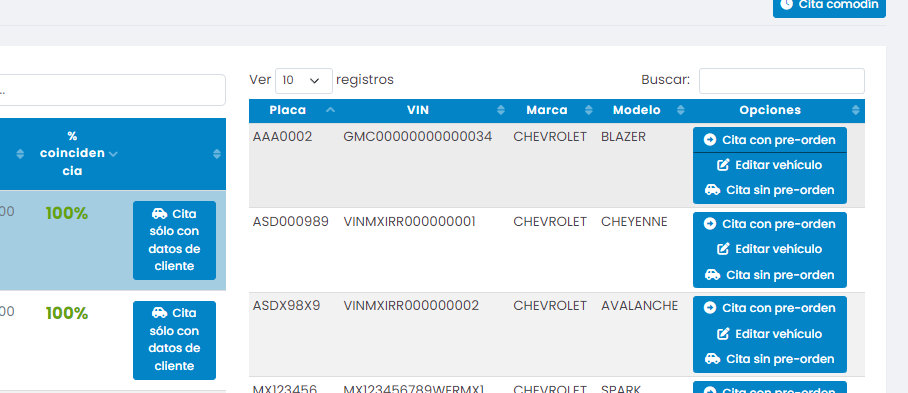Sort the Opciones column with its arrows

point(855,110)
